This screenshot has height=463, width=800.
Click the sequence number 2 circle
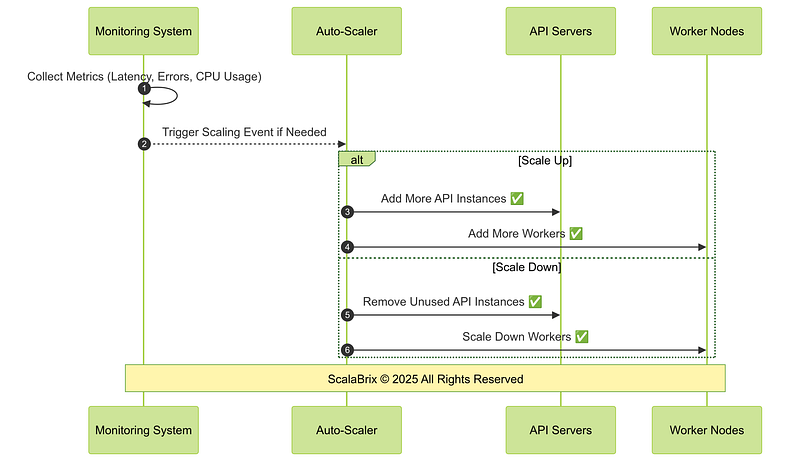(144, 144)
